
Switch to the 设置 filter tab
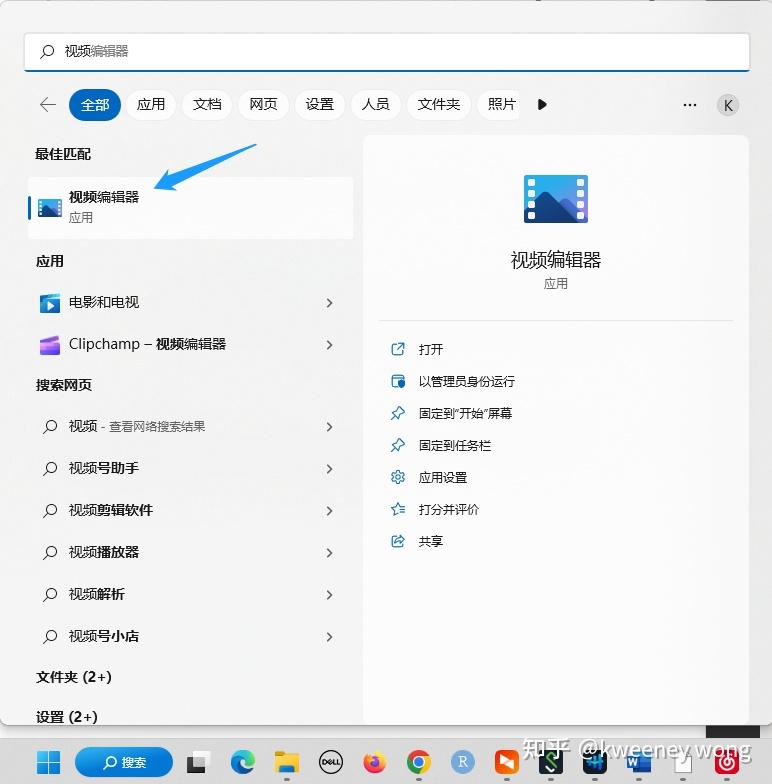click(x=320, y=104)
